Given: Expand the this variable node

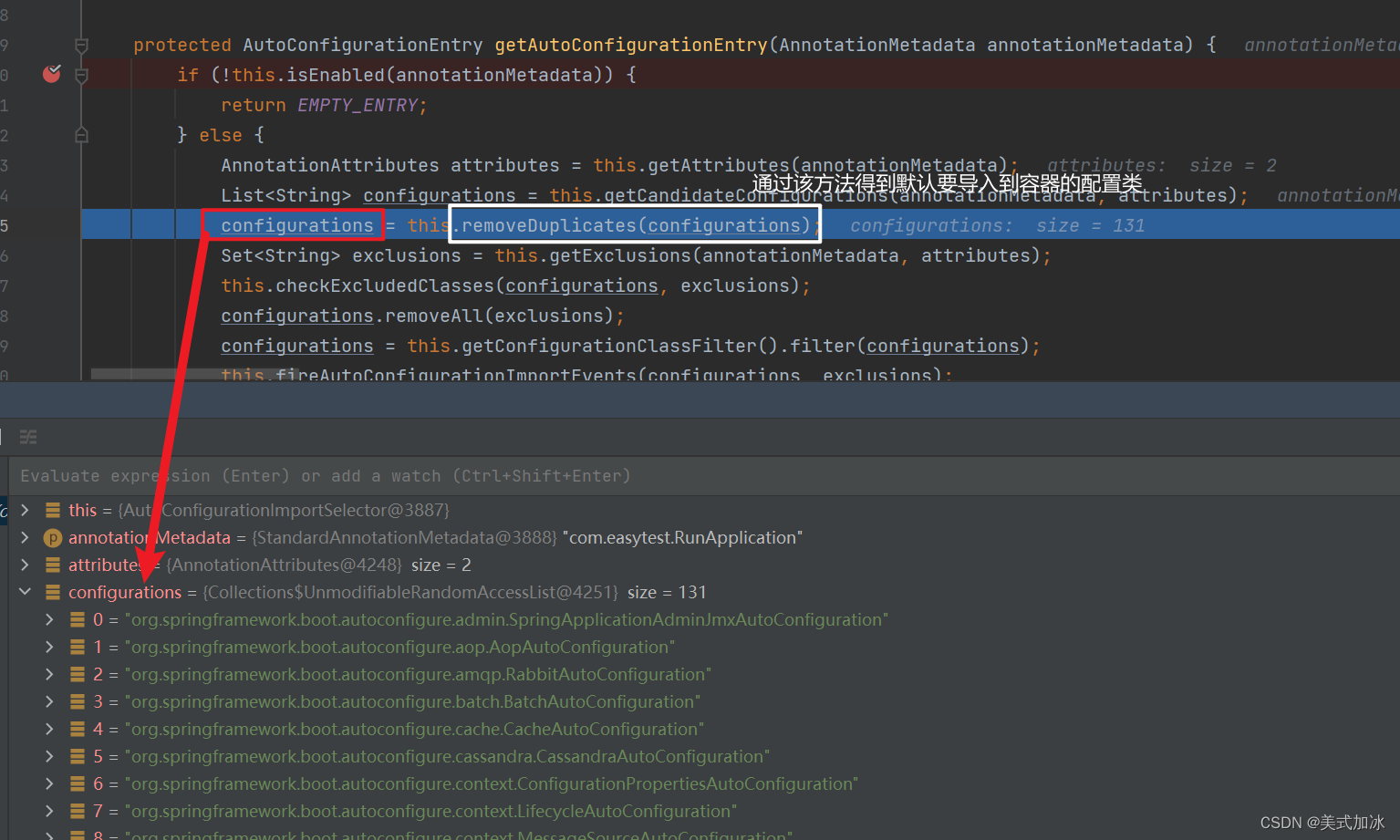Looking at the screenshot, I should coord(25,510).
